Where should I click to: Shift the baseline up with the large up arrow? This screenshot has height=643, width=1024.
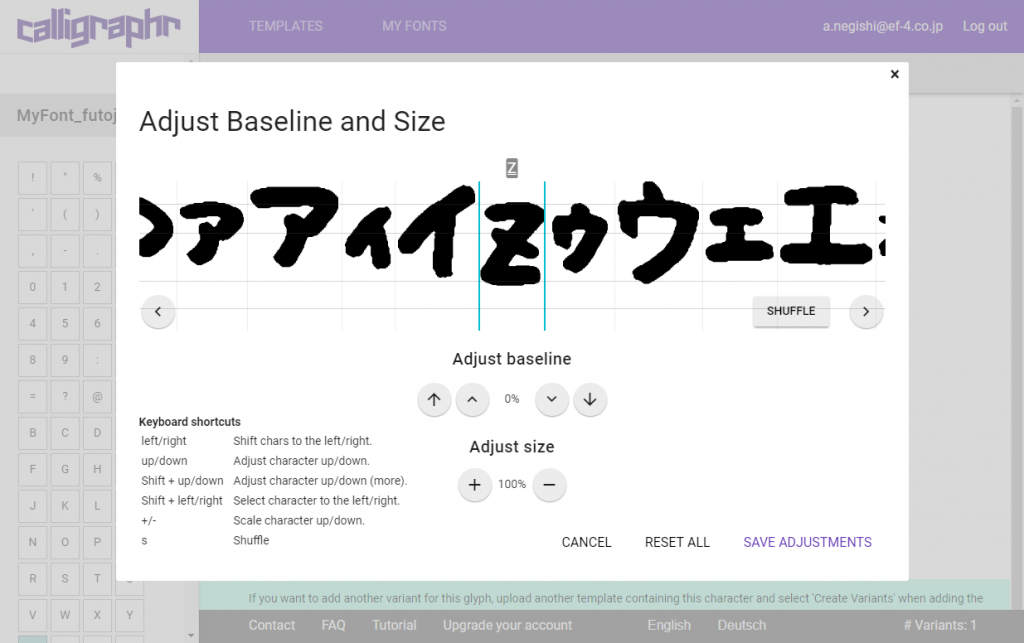[x=434, y=399]
